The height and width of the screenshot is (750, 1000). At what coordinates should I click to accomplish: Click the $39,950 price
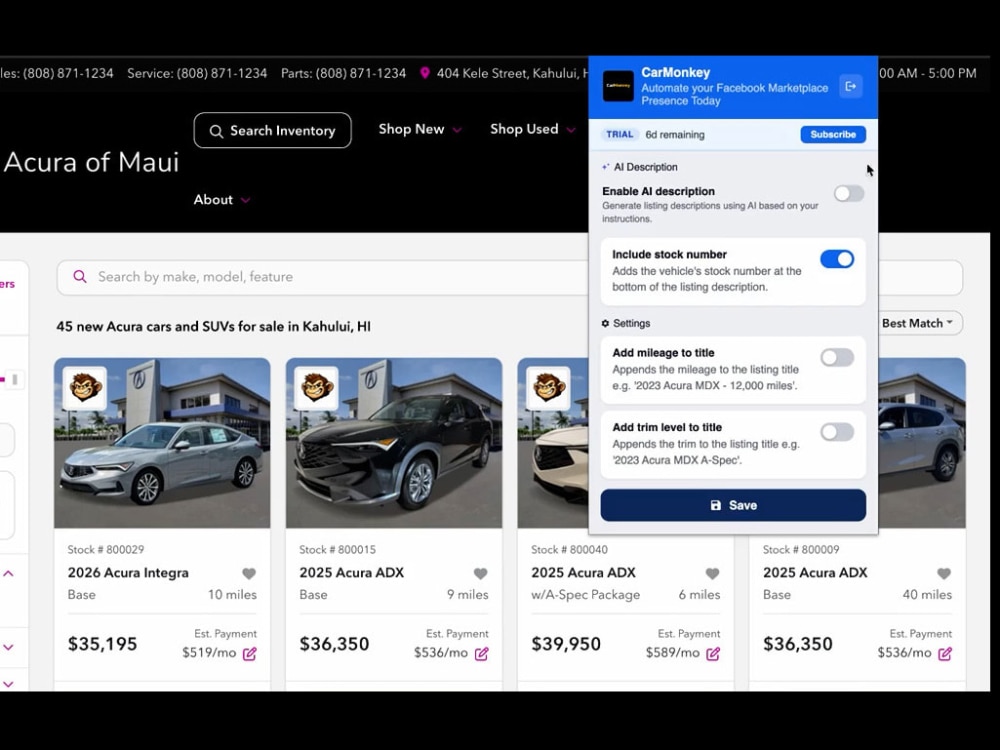pos(566,644)
